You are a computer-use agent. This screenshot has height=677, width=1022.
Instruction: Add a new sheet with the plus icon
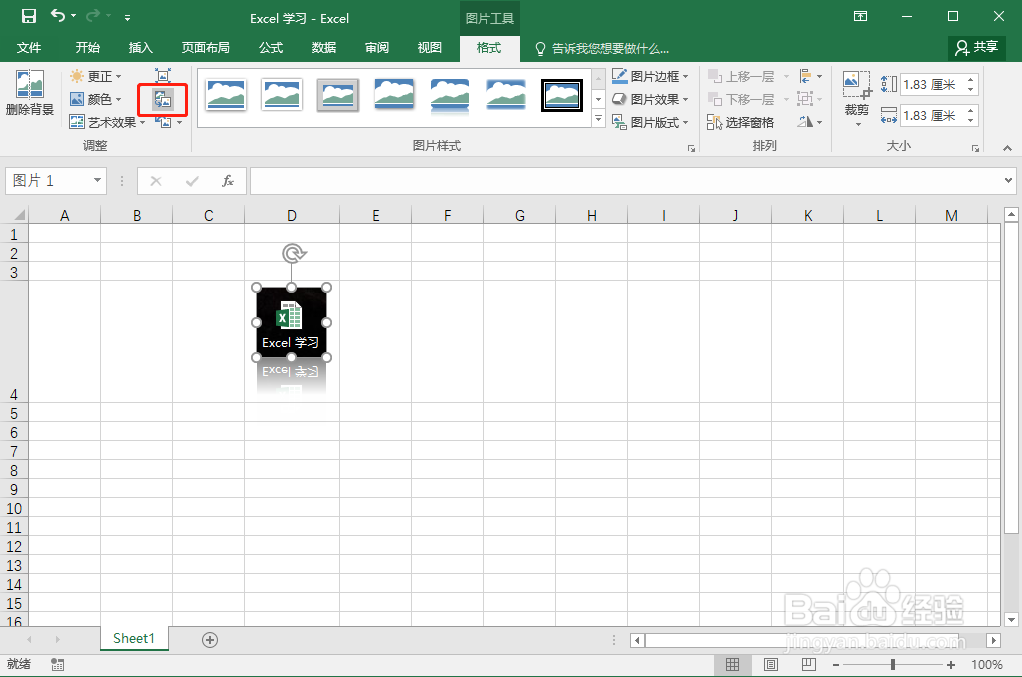tap(210, 640)
